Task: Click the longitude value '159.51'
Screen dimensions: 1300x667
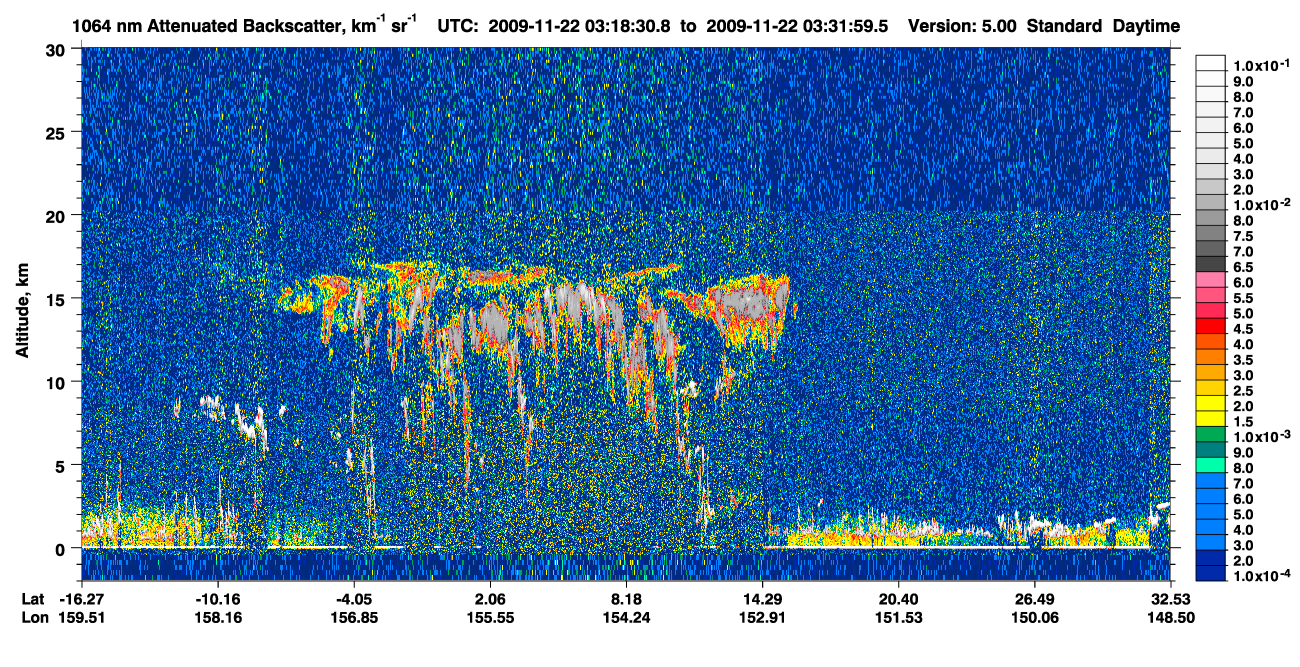Action: 82,617
